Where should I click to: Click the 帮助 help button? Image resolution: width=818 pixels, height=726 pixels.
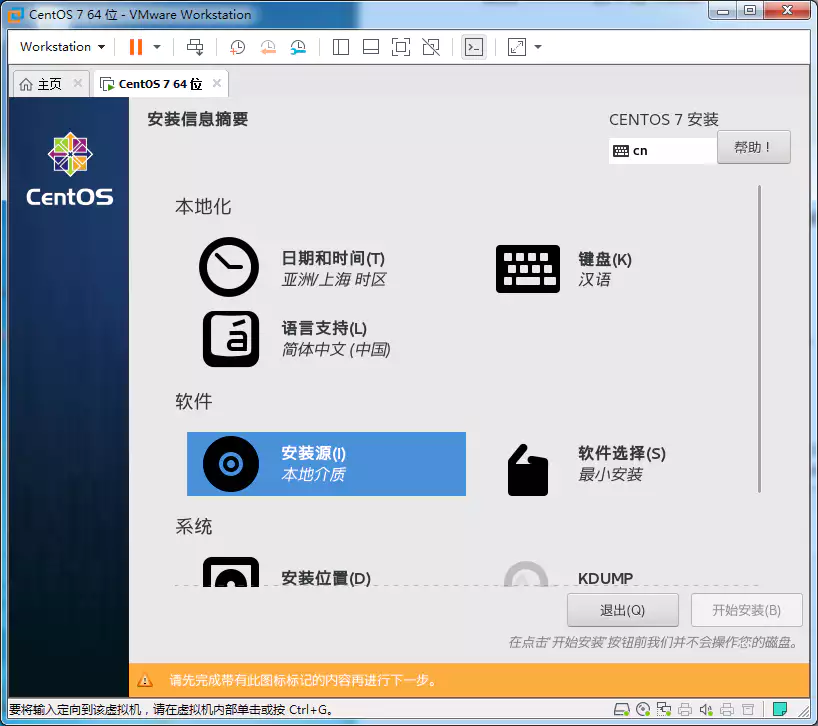coord(753,146)
